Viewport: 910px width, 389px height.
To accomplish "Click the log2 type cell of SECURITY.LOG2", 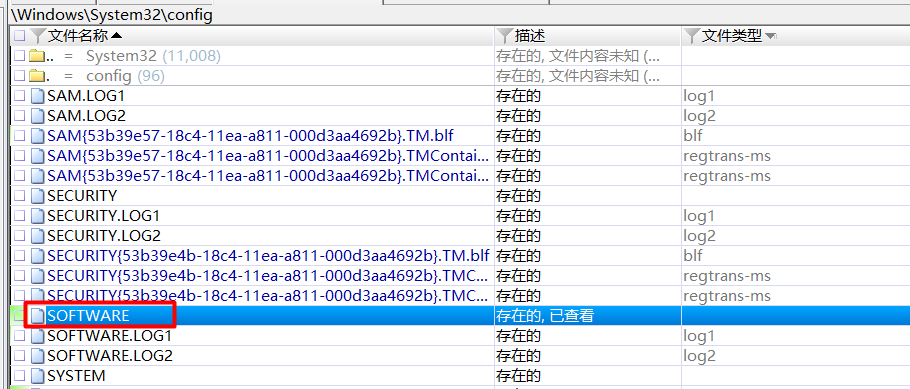I will (x=699, y=236).
